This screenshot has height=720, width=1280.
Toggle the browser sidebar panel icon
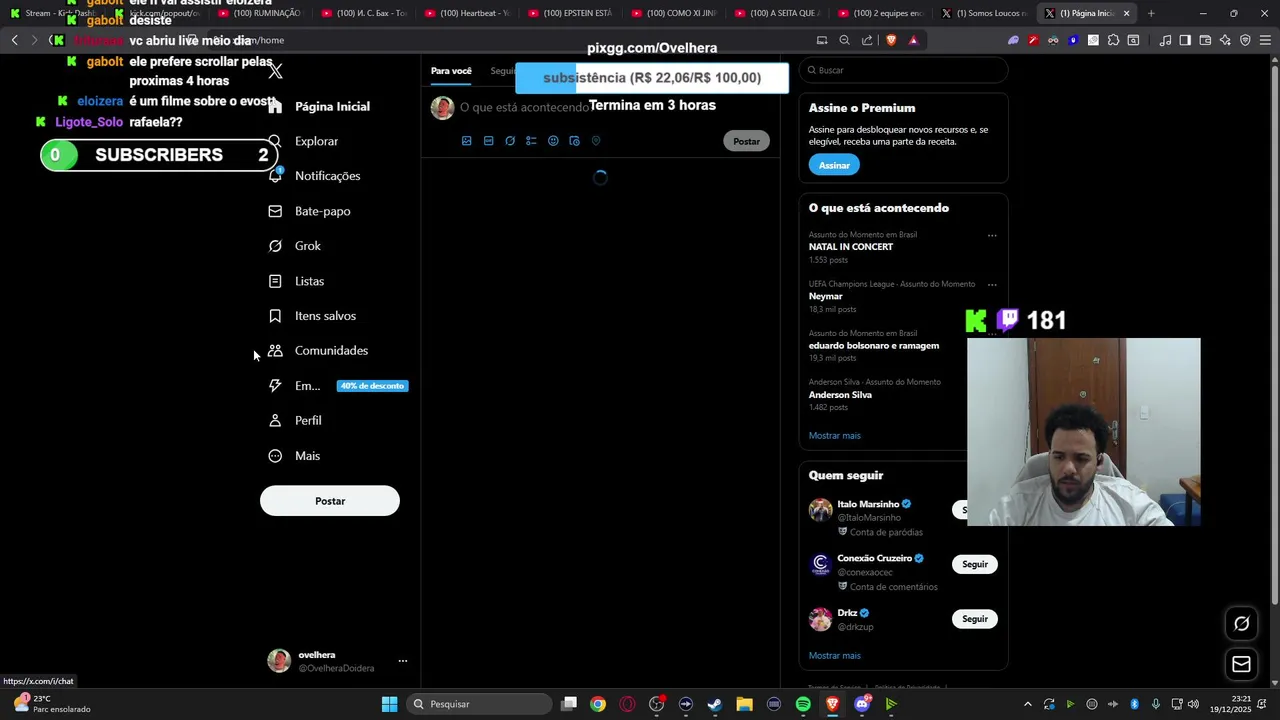[x=1185, y=40]
